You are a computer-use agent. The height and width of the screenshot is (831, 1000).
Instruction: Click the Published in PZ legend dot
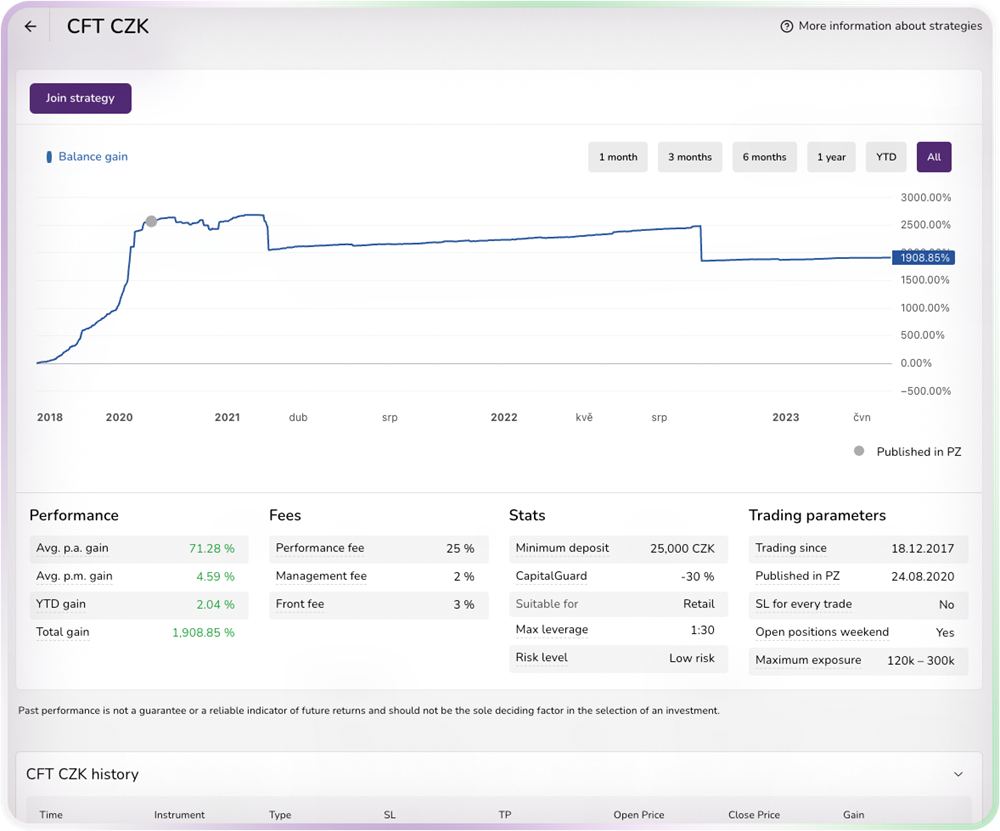[x=858, y=451]
